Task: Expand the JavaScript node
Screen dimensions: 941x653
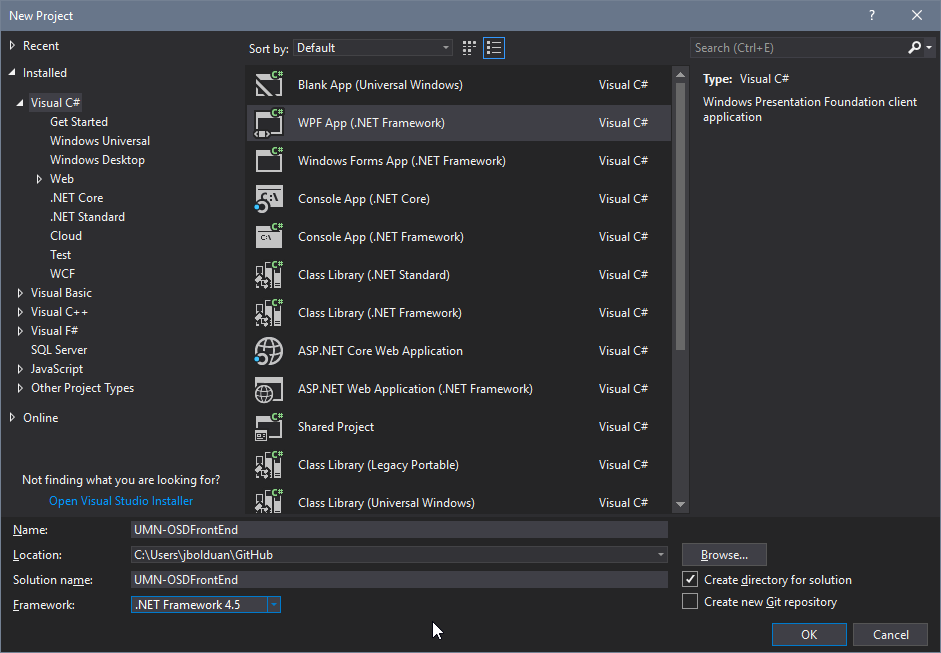Action: pos(20,369)
